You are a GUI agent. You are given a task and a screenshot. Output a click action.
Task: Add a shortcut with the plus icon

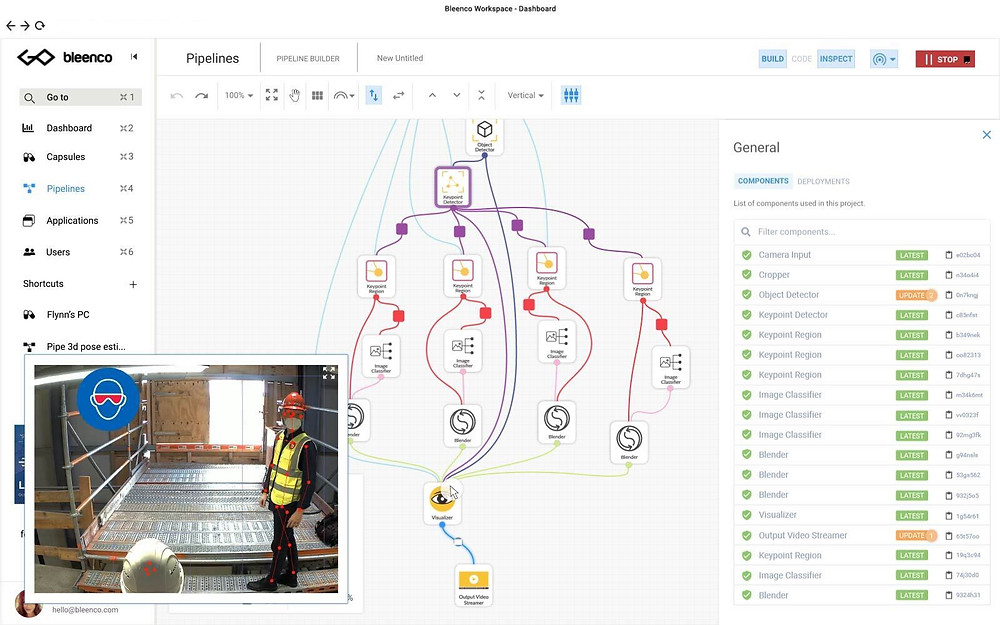(133, 284)
